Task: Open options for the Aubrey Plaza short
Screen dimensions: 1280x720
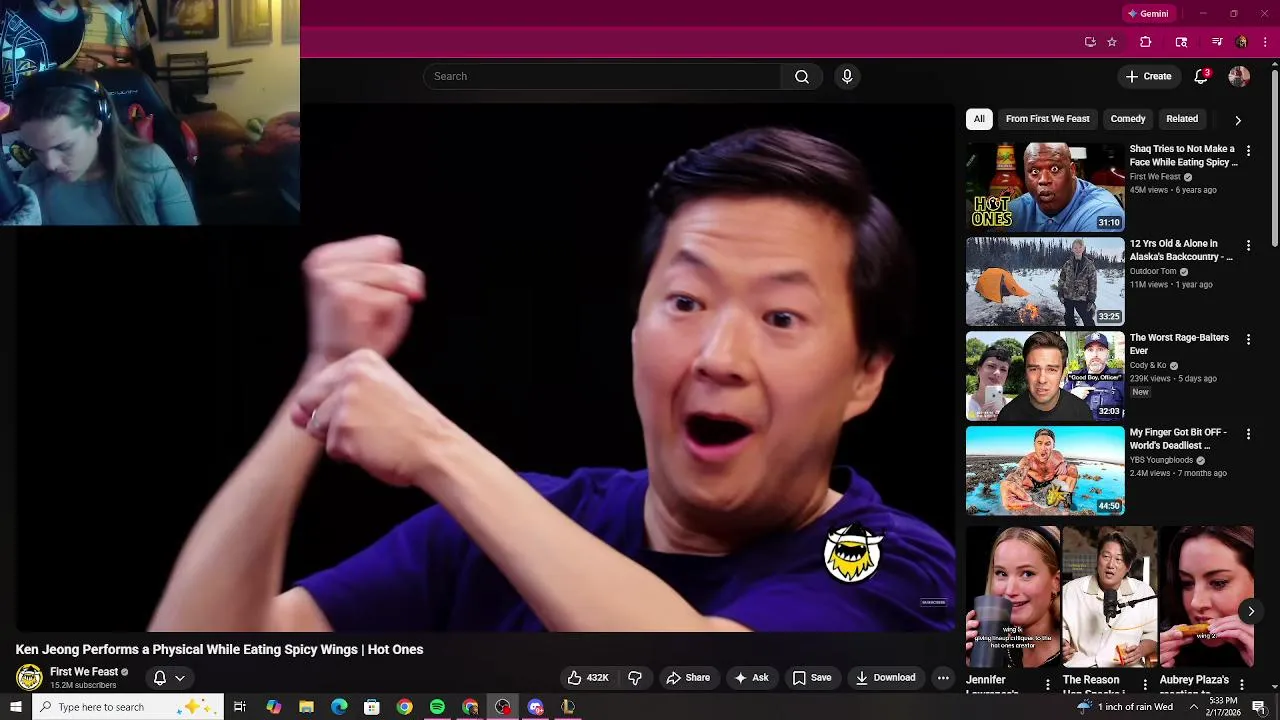Action: click(x=1242, y=685)
